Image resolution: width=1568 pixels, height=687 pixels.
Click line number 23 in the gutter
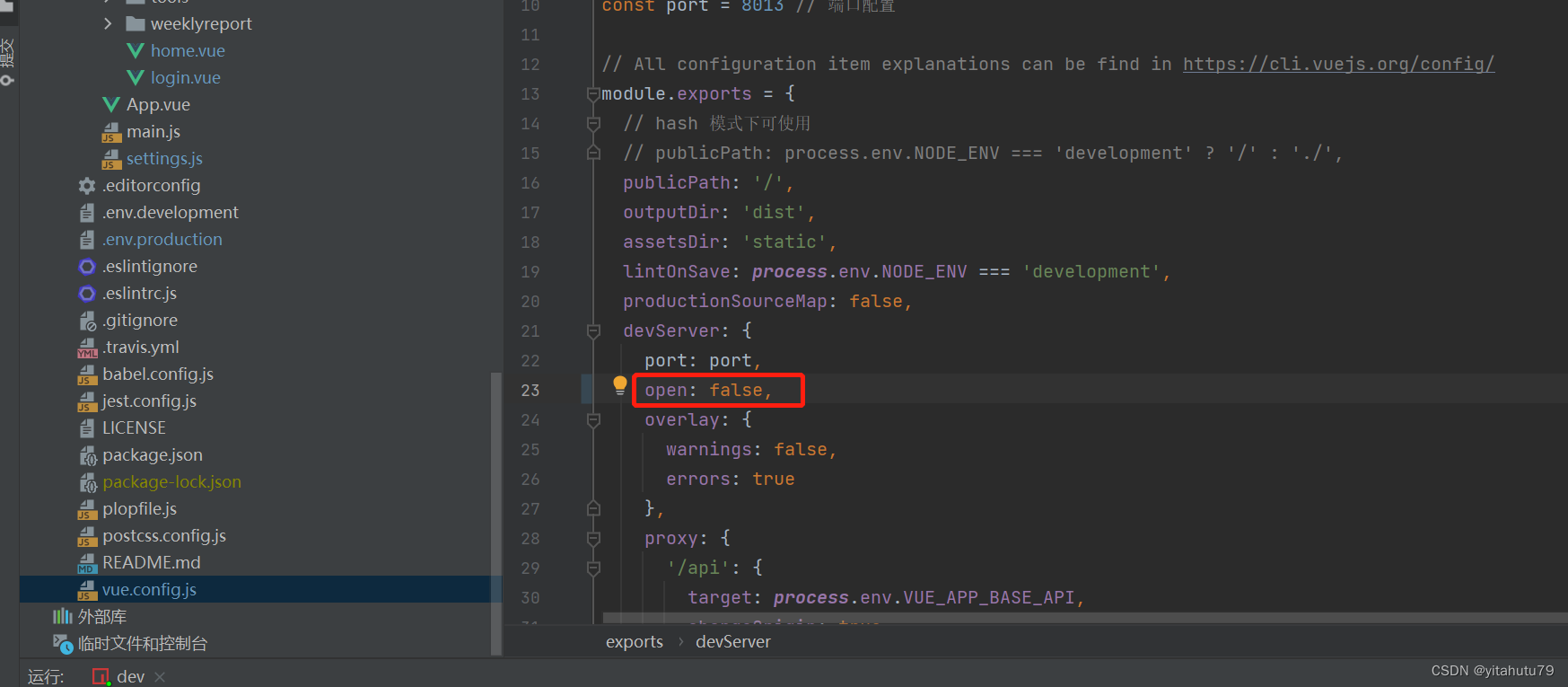click(530, 390)
